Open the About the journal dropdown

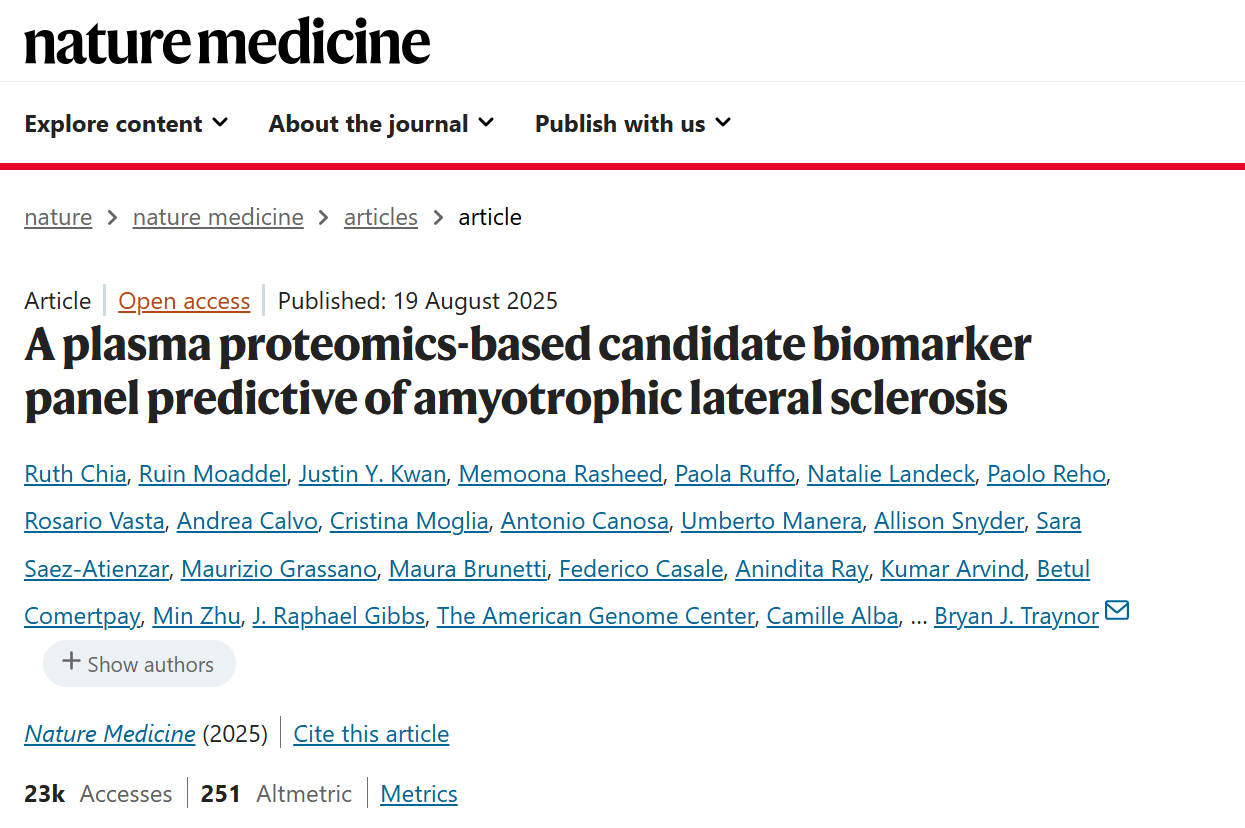point(381,124)
